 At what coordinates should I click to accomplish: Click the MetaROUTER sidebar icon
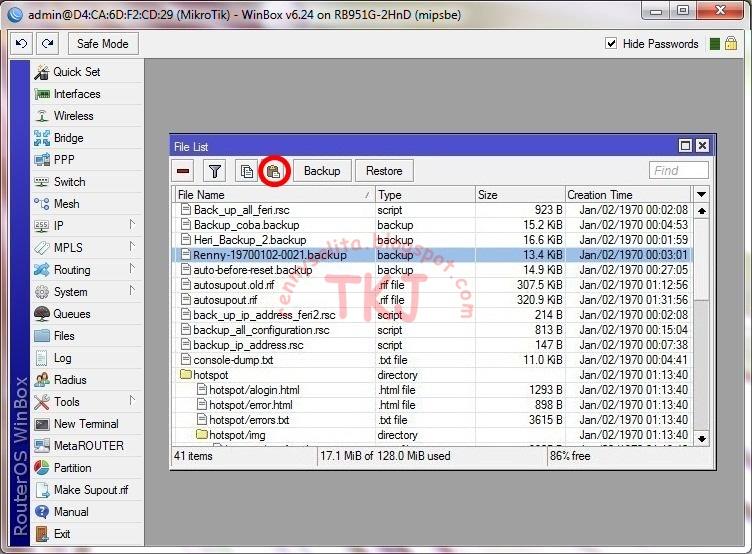(x=42, y=446)
